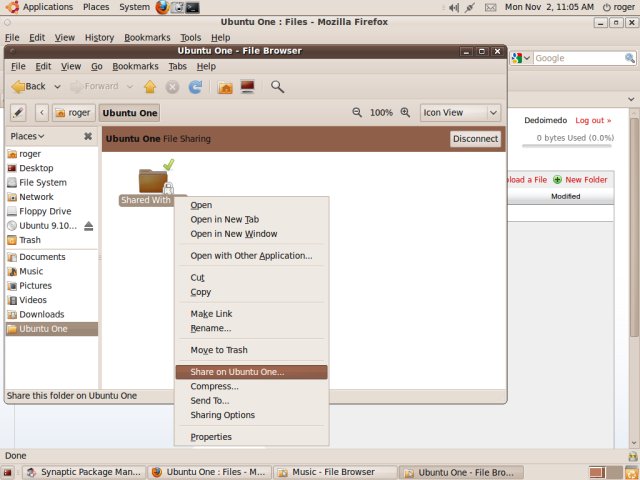The width and height of the screenshot is (640, 480).
Task: Click the path bar left scroll arrow
Action: [x=42, y=113]
